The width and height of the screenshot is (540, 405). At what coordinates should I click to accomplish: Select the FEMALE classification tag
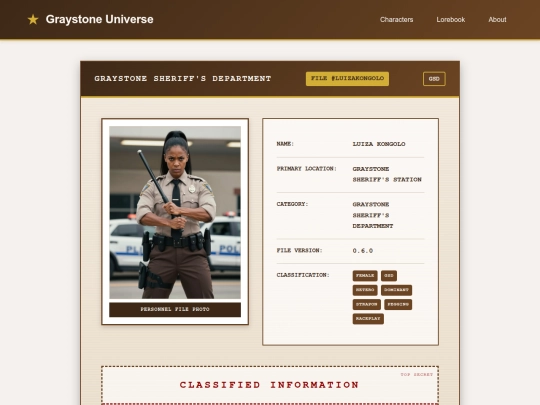click(x=365, y=276)
